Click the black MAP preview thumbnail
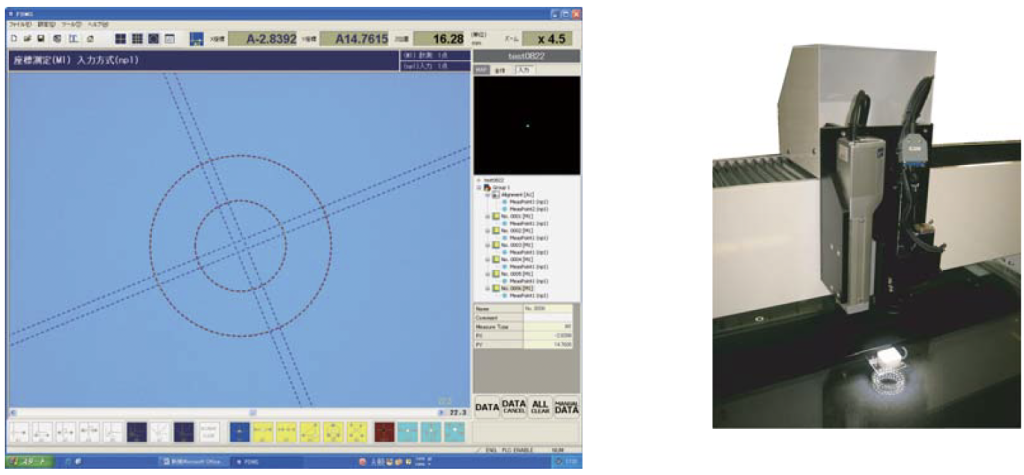The image size is (1024, 475). [x=527, y=125]
